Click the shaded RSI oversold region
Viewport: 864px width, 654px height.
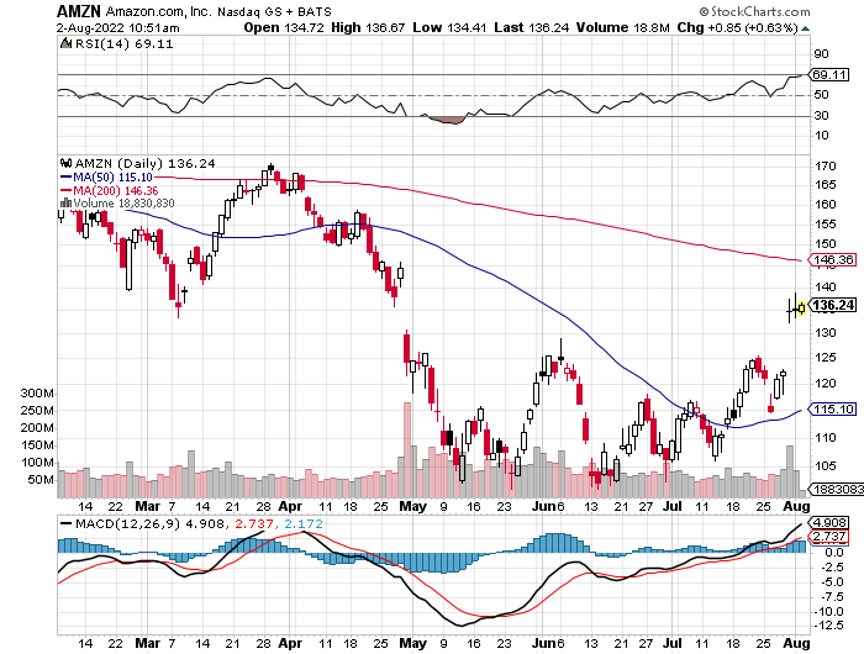point(447,120)
